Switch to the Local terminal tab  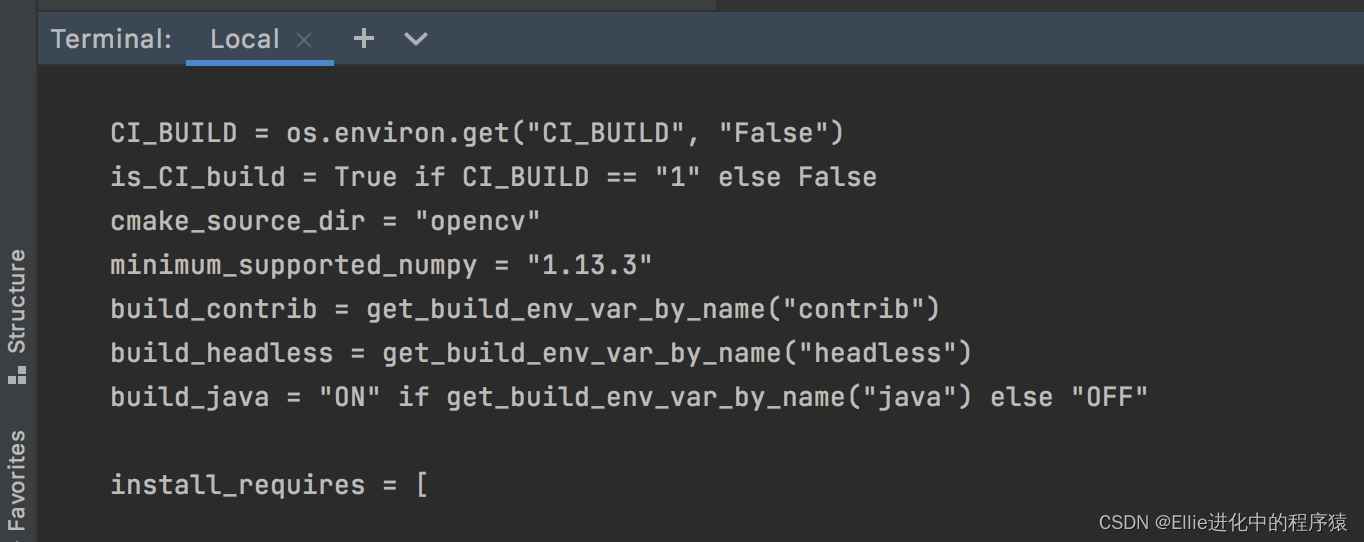point(244,40)
